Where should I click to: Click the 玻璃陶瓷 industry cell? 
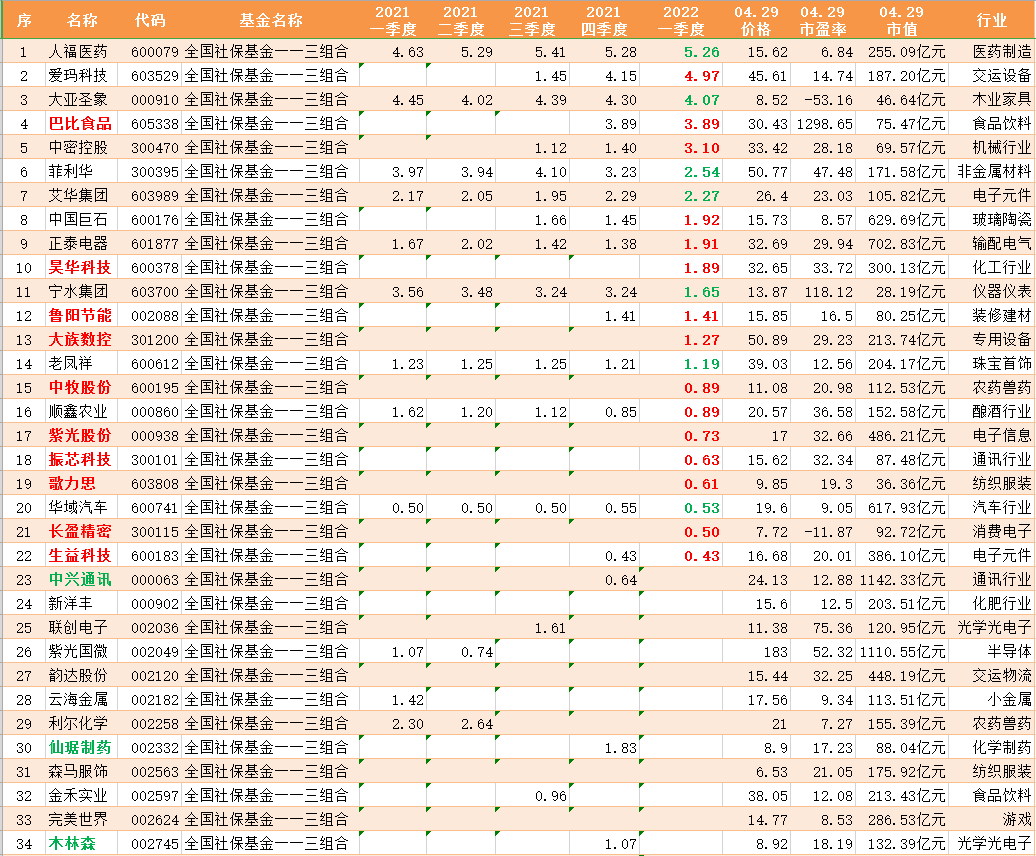point(1002,219)
